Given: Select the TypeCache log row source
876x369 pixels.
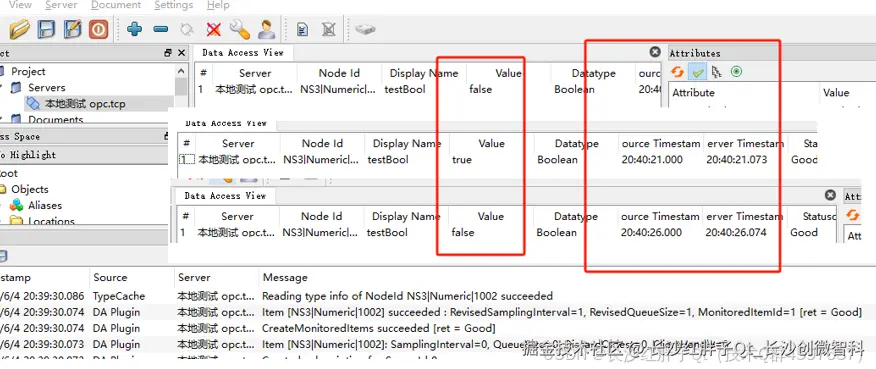Looking at the screenshot, I should click(118, 296).
